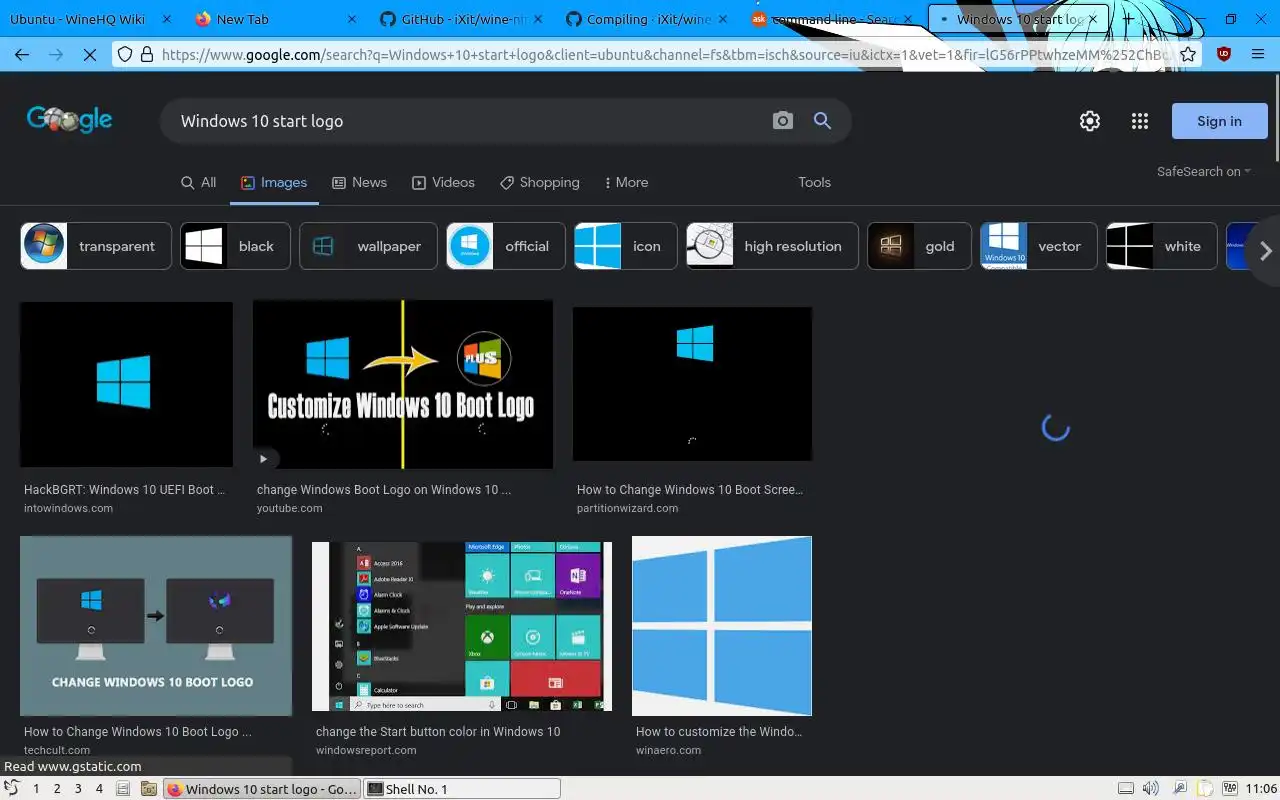Play the YouTube boot logo video result
1280x800 pixels.
(x=263, y=459)
